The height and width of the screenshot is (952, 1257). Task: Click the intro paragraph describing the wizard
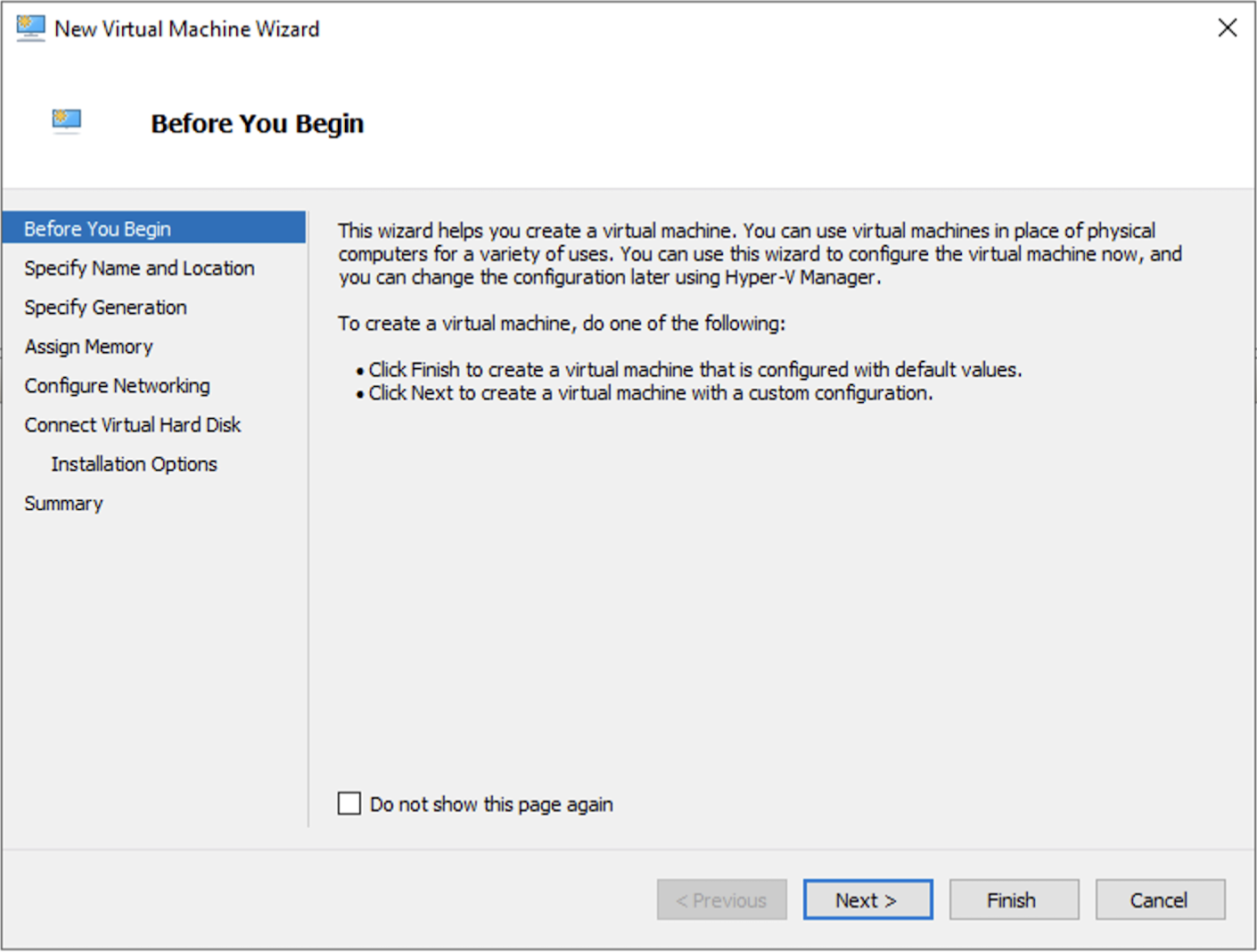758,253
